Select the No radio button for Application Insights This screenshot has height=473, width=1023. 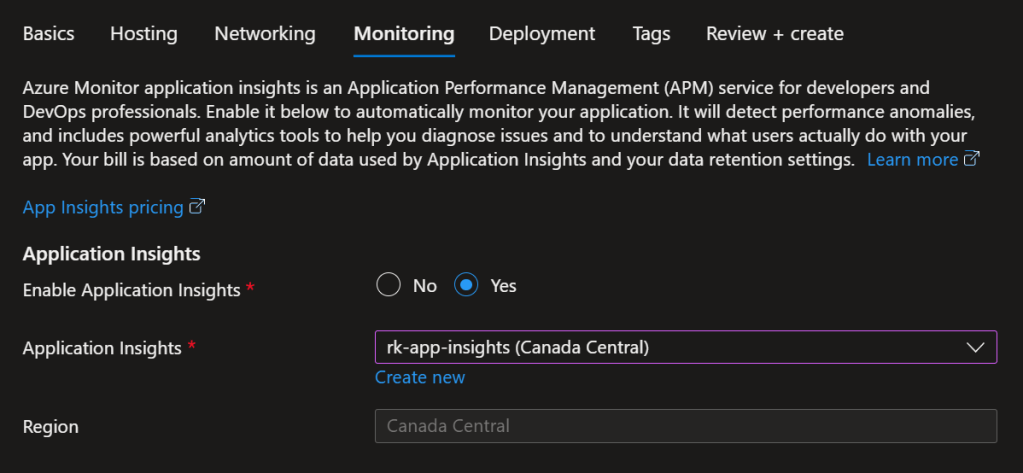tap(389, 286)
